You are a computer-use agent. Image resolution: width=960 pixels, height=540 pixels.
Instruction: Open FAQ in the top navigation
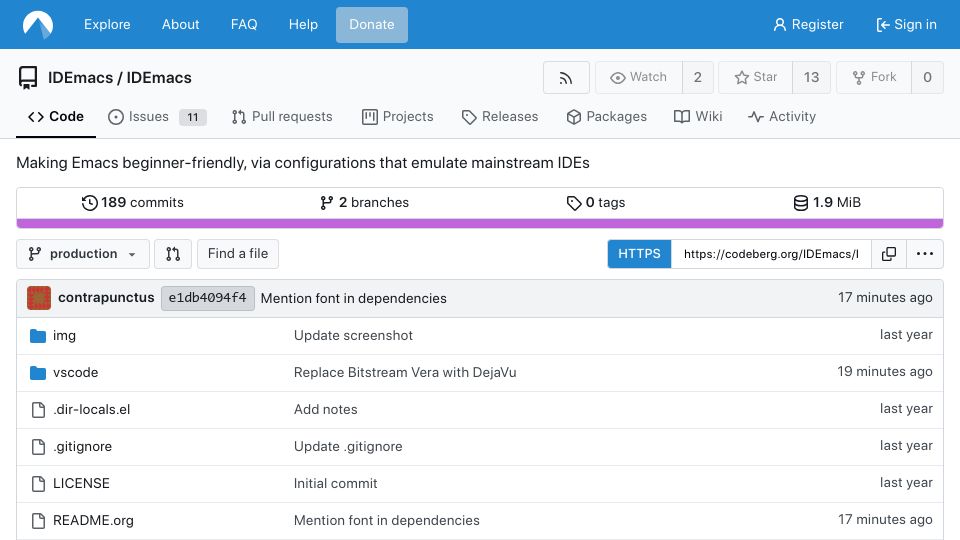click(x=244, y=24)
